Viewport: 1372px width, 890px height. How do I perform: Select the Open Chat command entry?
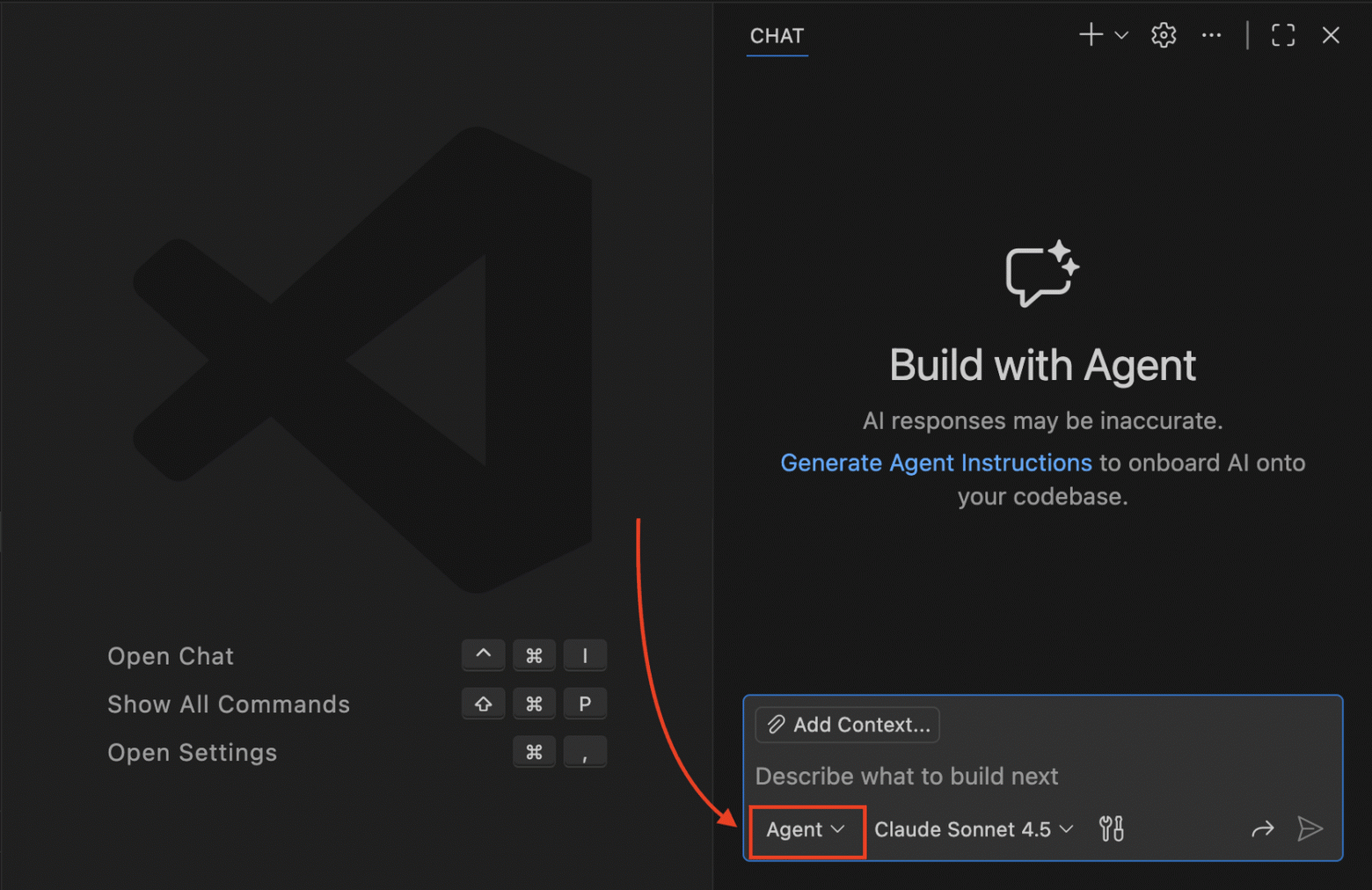(171, 655)
